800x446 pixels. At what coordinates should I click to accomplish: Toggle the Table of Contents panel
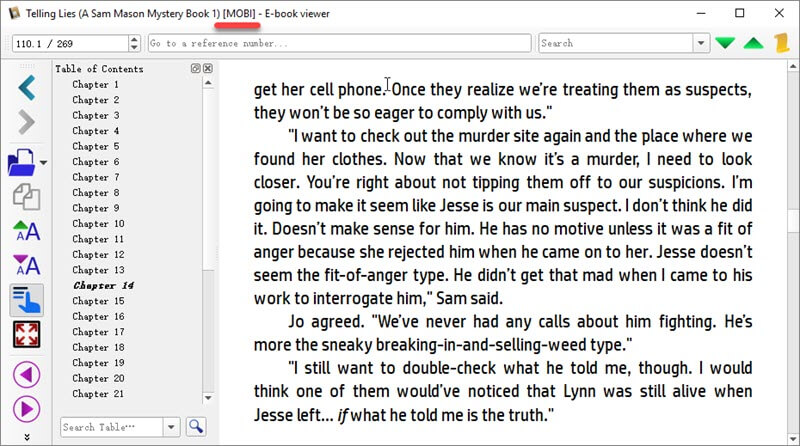(x=26, y=300)
